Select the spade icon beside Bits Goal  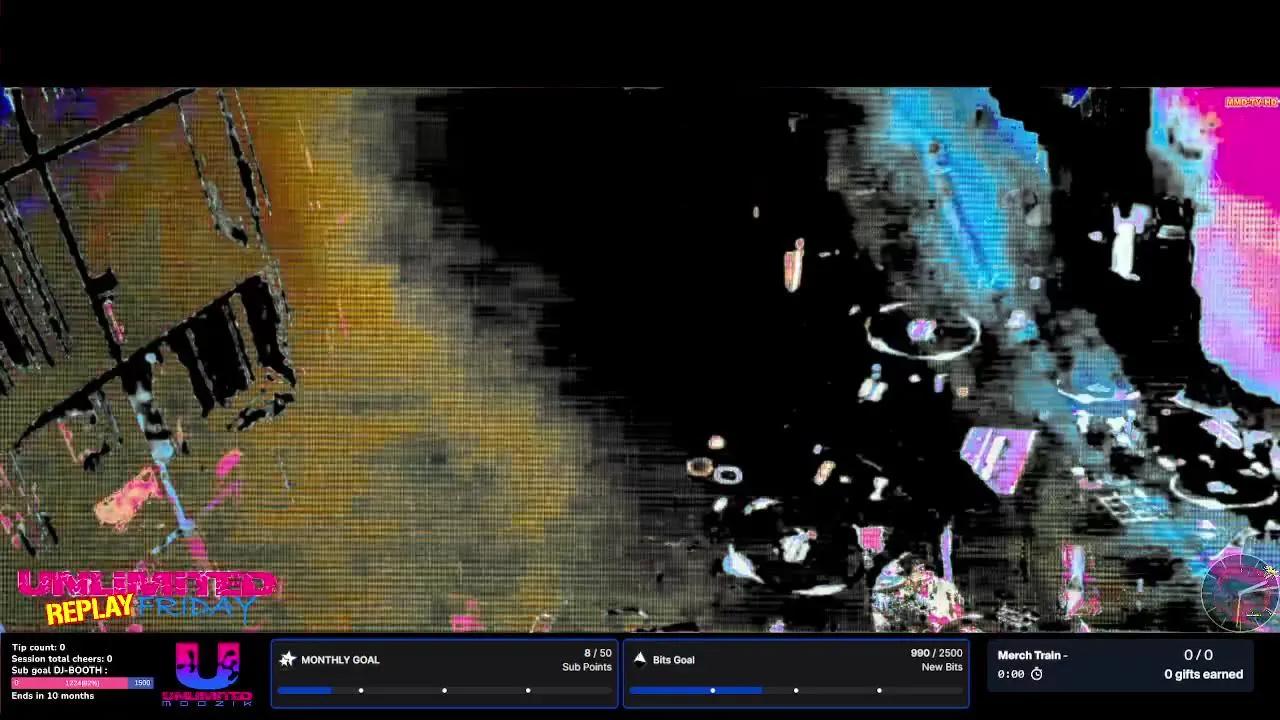click(x=640, y=659)
